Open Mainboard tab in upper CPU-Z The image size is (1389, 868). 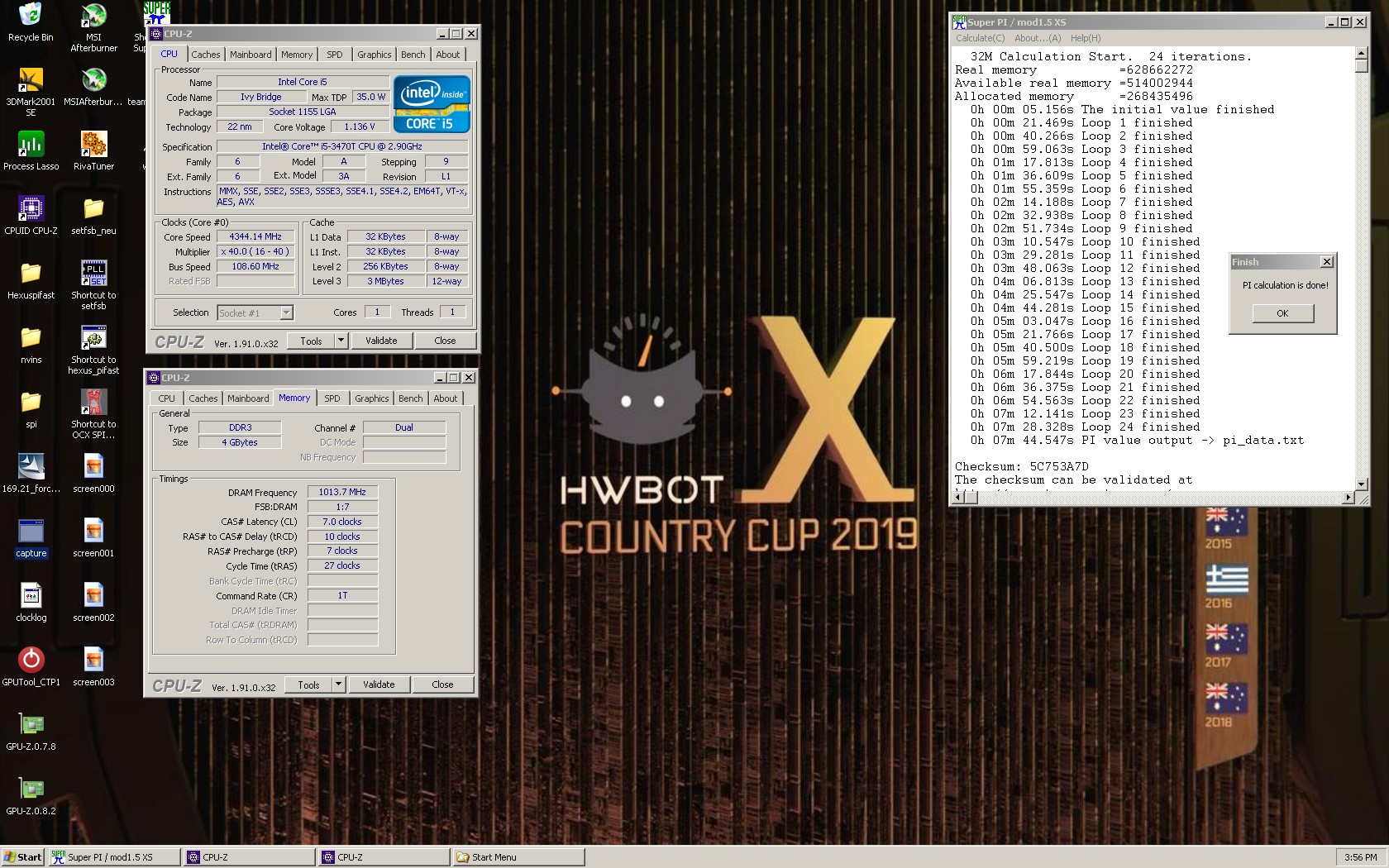point(251,55)
